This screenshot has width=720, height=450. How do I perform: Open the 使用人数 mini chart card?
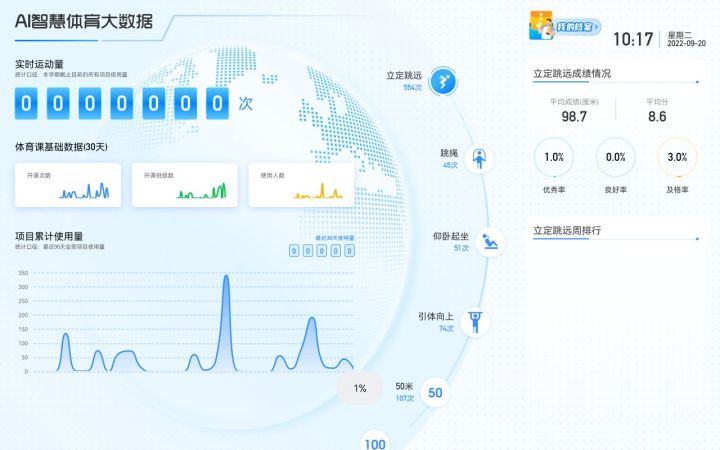(x=301, y=185)
